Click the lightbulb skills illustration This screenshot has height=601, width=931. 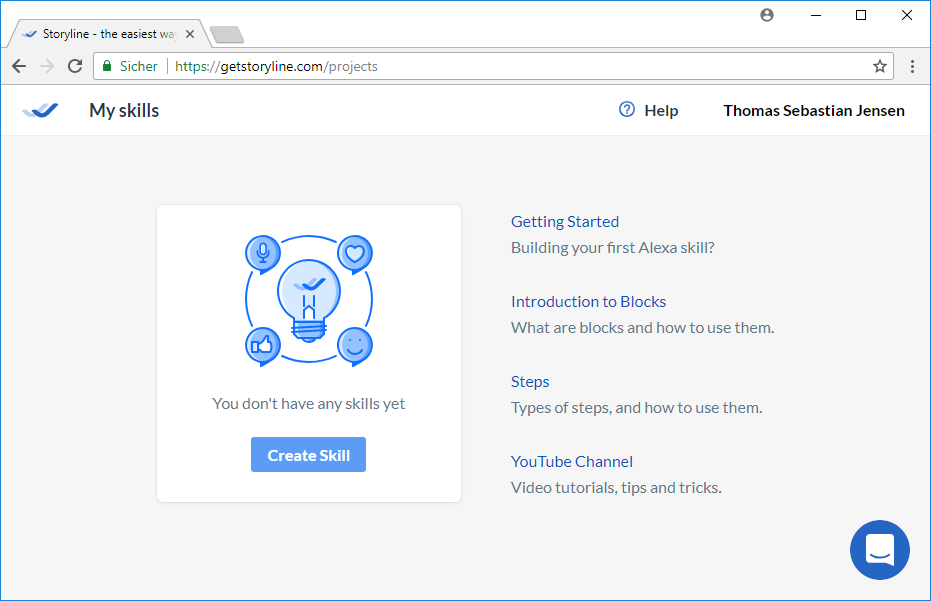pos(309,300)
